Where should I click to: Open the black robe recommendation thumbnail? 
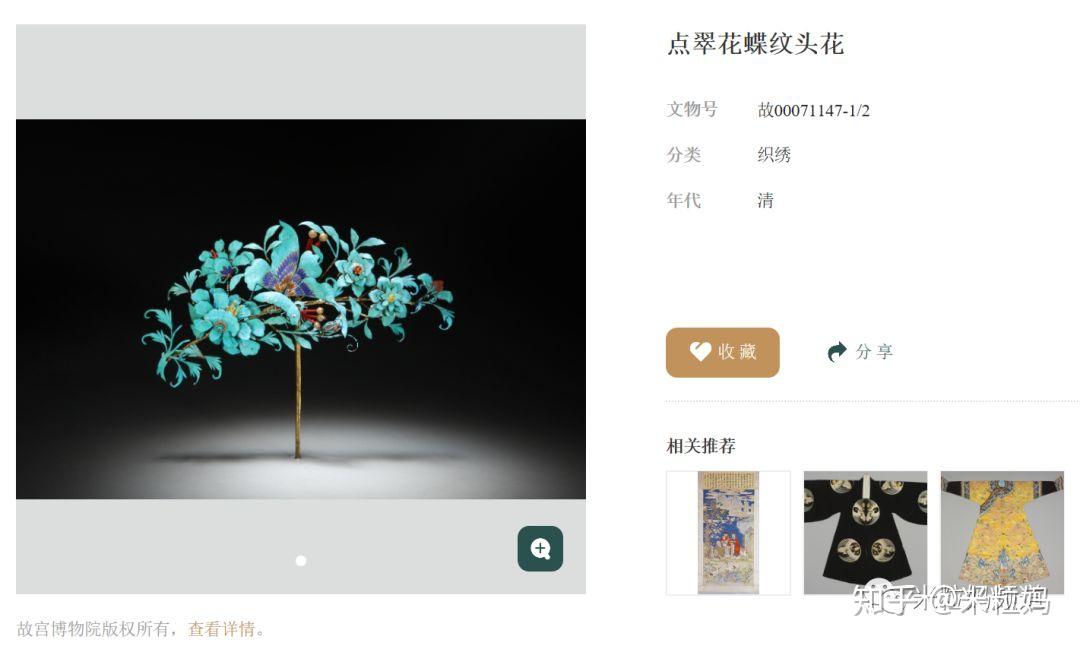click(865, 532)
